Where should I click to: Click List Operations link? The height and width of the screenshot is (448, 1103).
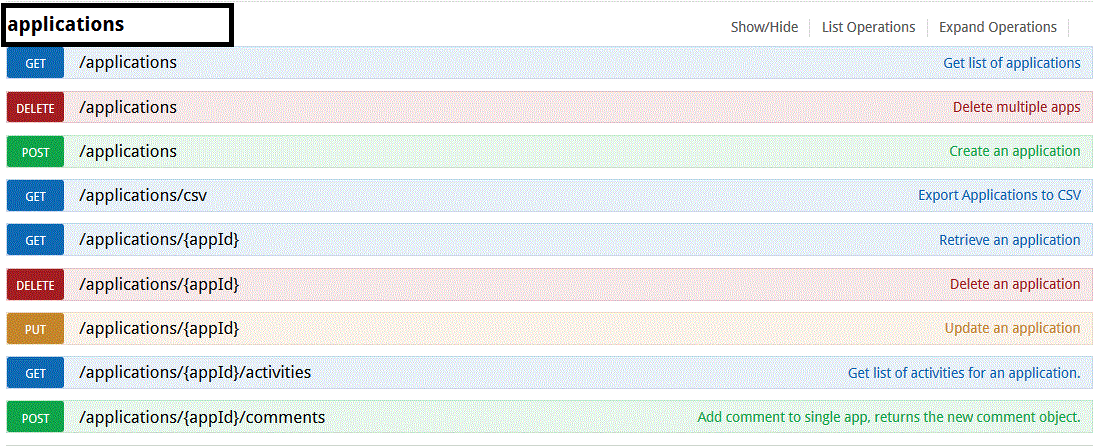868,27
